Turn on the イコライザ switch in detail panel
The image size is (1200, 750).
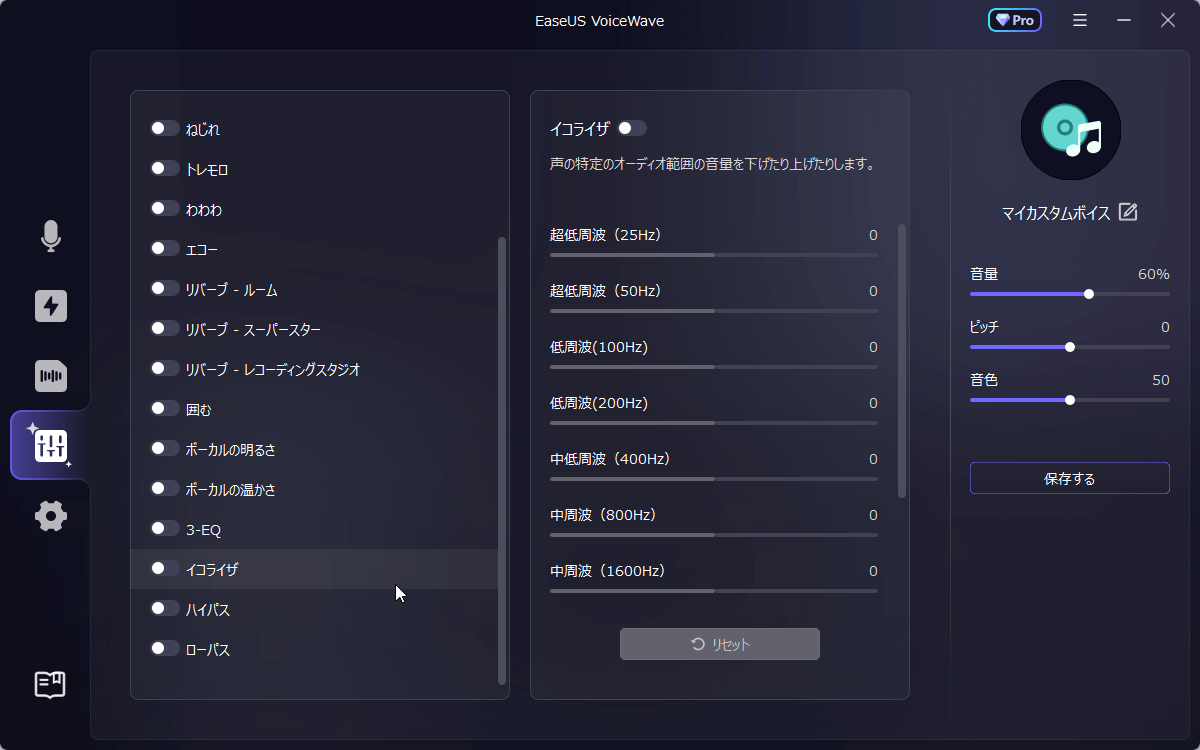(x=632, y=128)
